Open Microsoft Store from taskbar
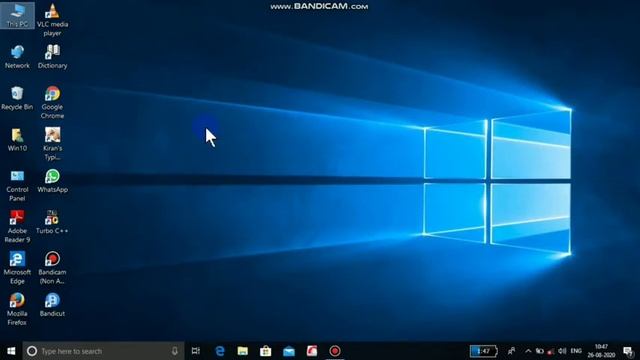640x360 pixels. pos(266,351)
